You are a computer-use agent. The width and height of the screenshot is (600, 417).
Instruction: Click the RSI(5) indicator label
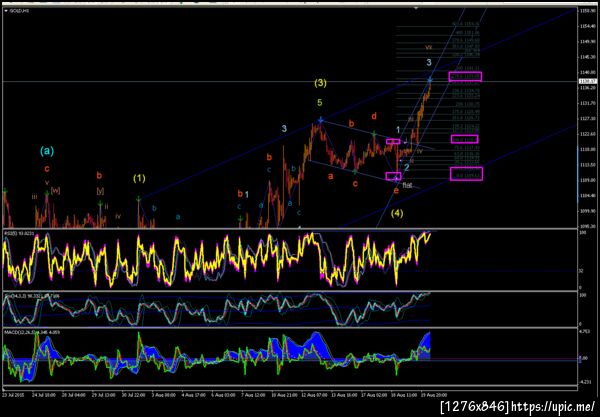tap(19, 233)
